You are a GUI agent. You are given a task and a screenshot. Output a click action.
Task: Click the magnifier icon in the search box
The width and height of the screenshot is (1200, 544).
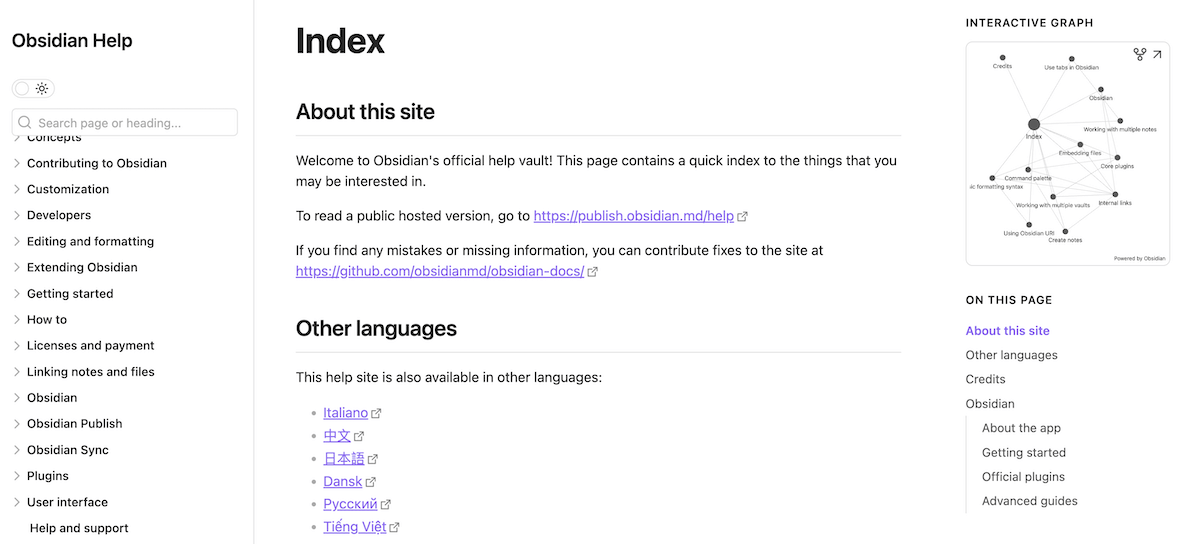(26, 123)
